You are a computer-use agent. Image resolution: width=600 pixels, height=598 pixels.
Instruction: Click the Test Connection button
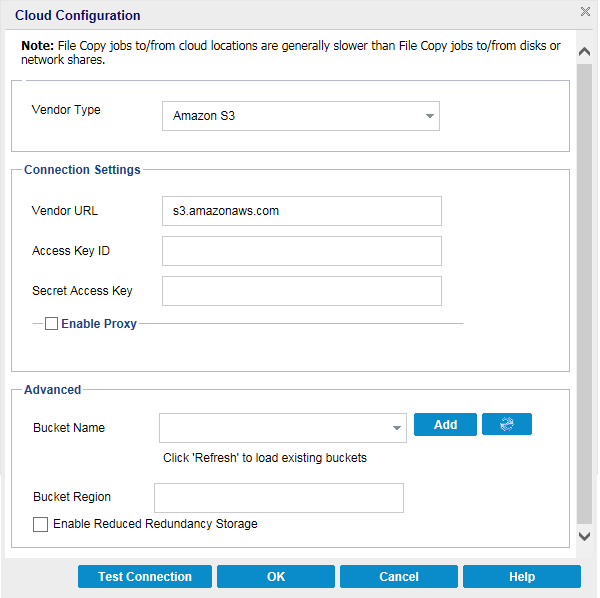point(145,577)
